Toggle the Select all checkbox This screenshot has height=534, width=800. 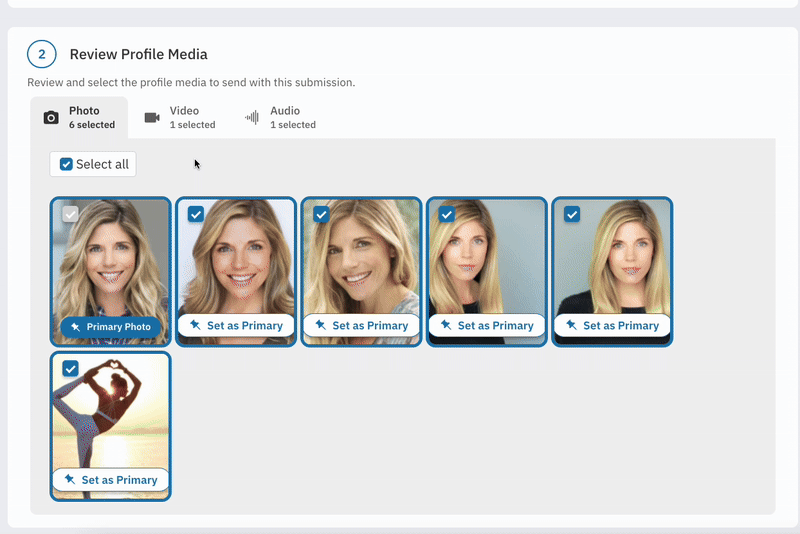pos(66,164)
